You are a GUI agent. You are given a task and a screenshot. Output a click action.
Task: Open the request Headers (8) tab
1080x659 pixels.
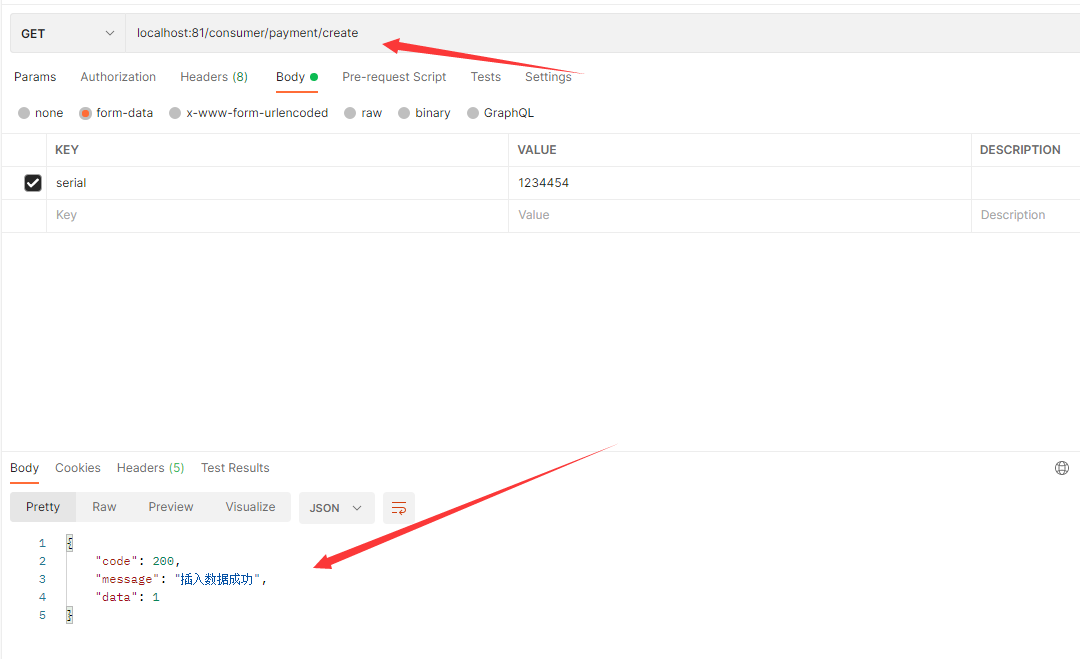(214, 76)
